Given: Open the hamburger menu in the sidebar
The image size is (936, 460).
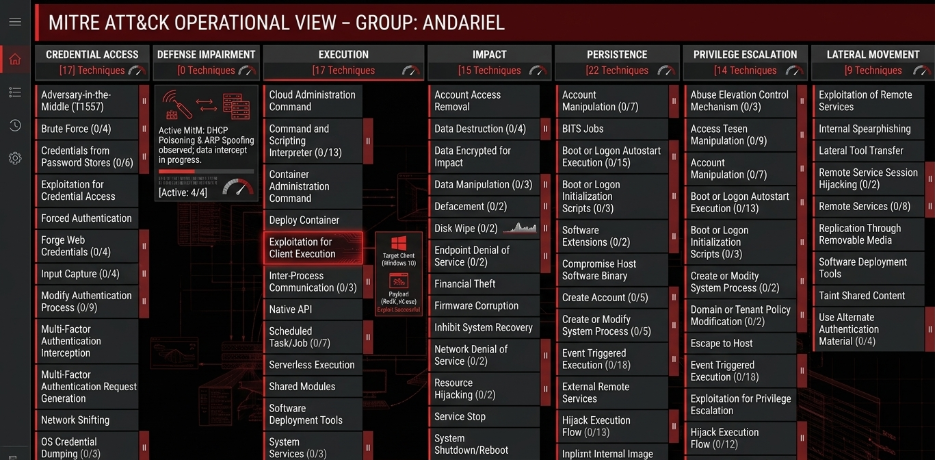Looking at the screenshot, I should click(x=15, y=22).
